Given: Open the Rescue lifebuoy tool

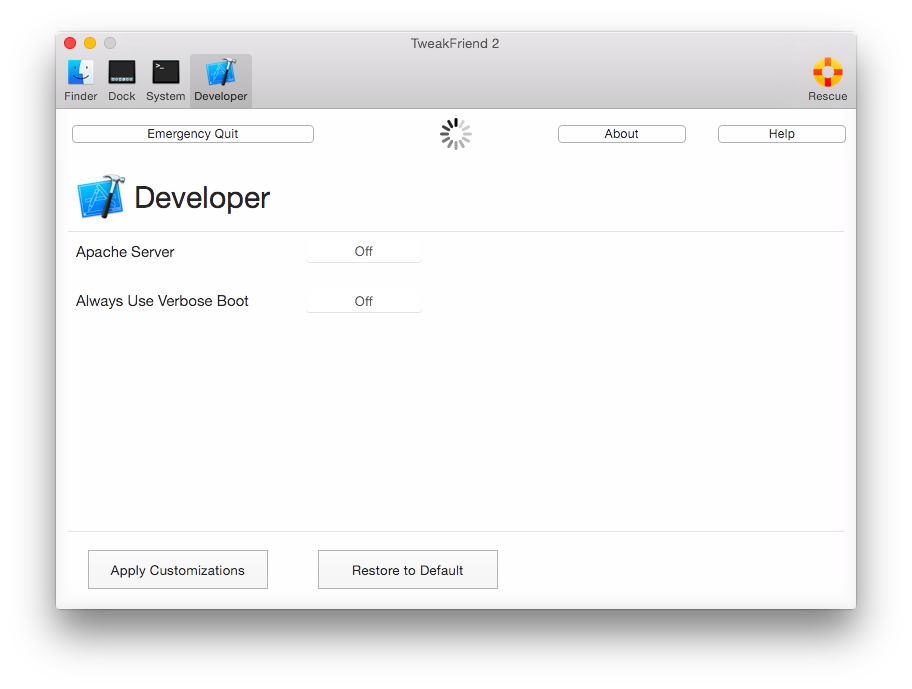Looking at the screenshot, I should coord(827,80).
